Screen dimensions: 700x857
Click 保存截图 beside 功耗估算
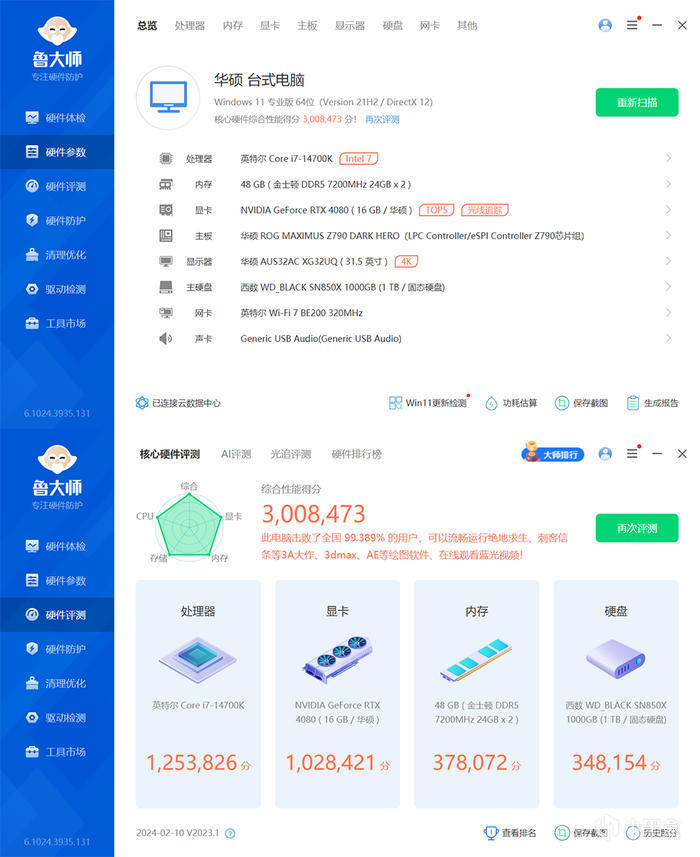(581, 403)
